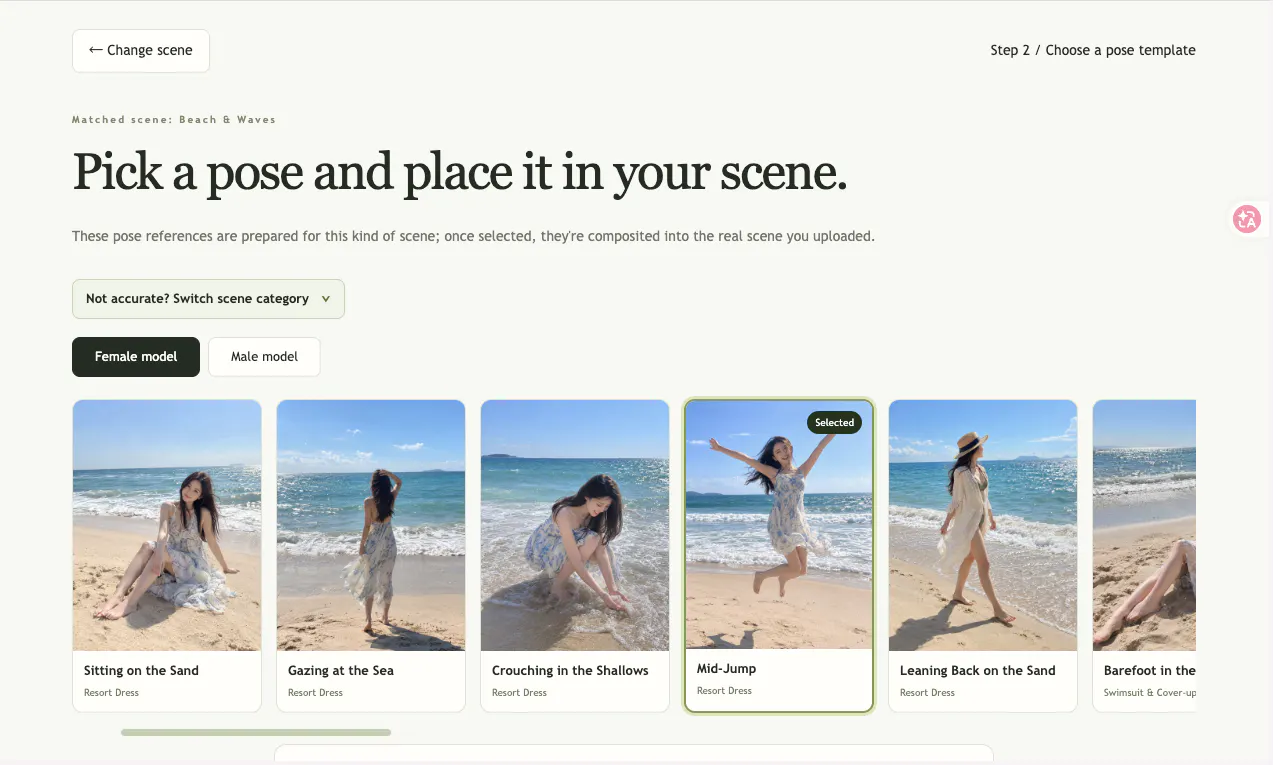This screenshot has height=765, width=1273.
Task: Click the 'Sitting on the Sand' title text
Action: pos(141,671)
